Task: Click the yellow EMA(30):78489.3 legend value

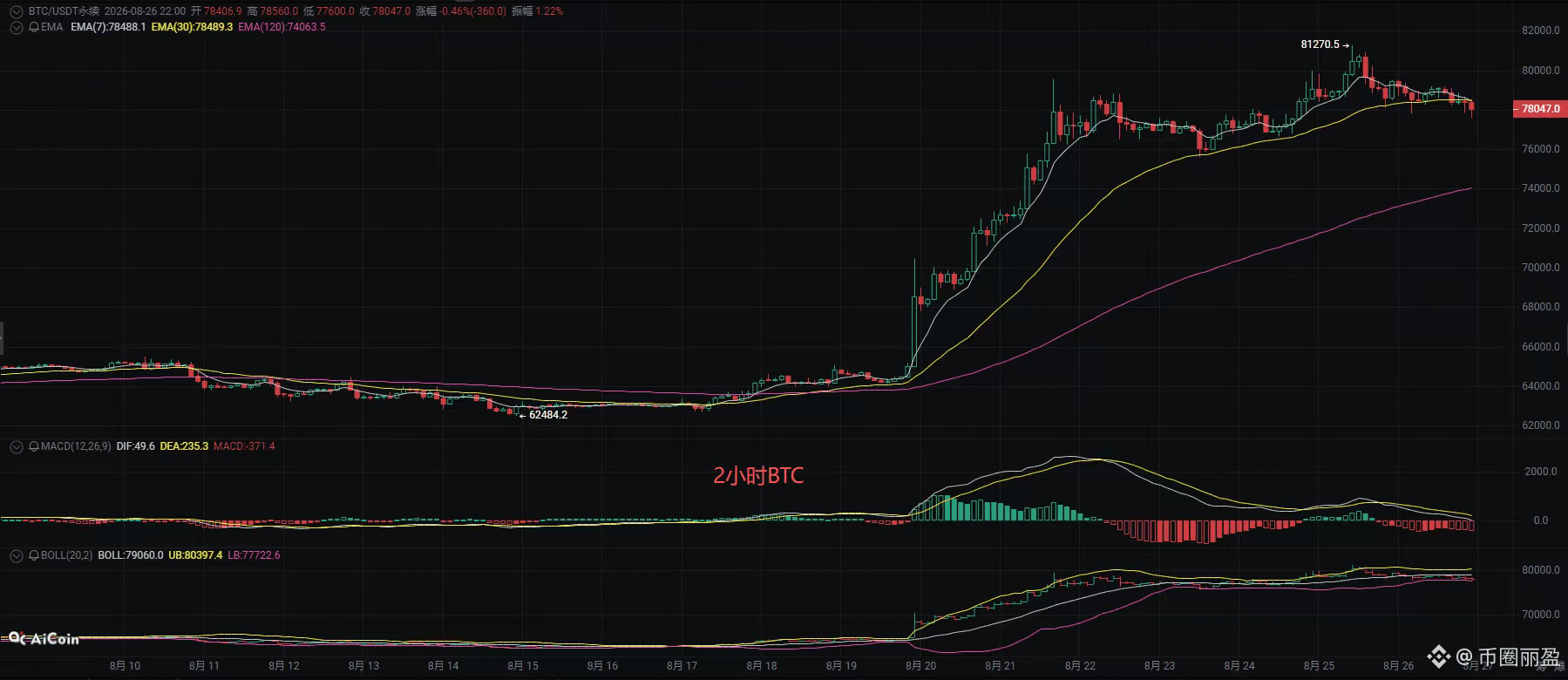Action: (x=192, y=27)
